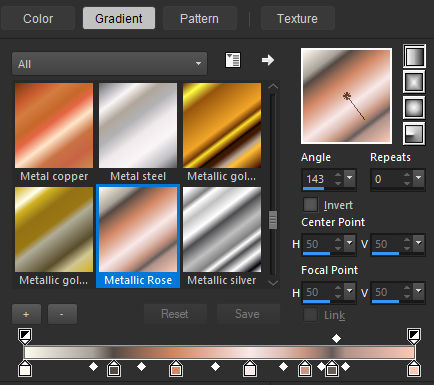Select the orange-copper color stop
This screenshot has width=434, height=385.
pyautogui.click(x=176, y=369)
